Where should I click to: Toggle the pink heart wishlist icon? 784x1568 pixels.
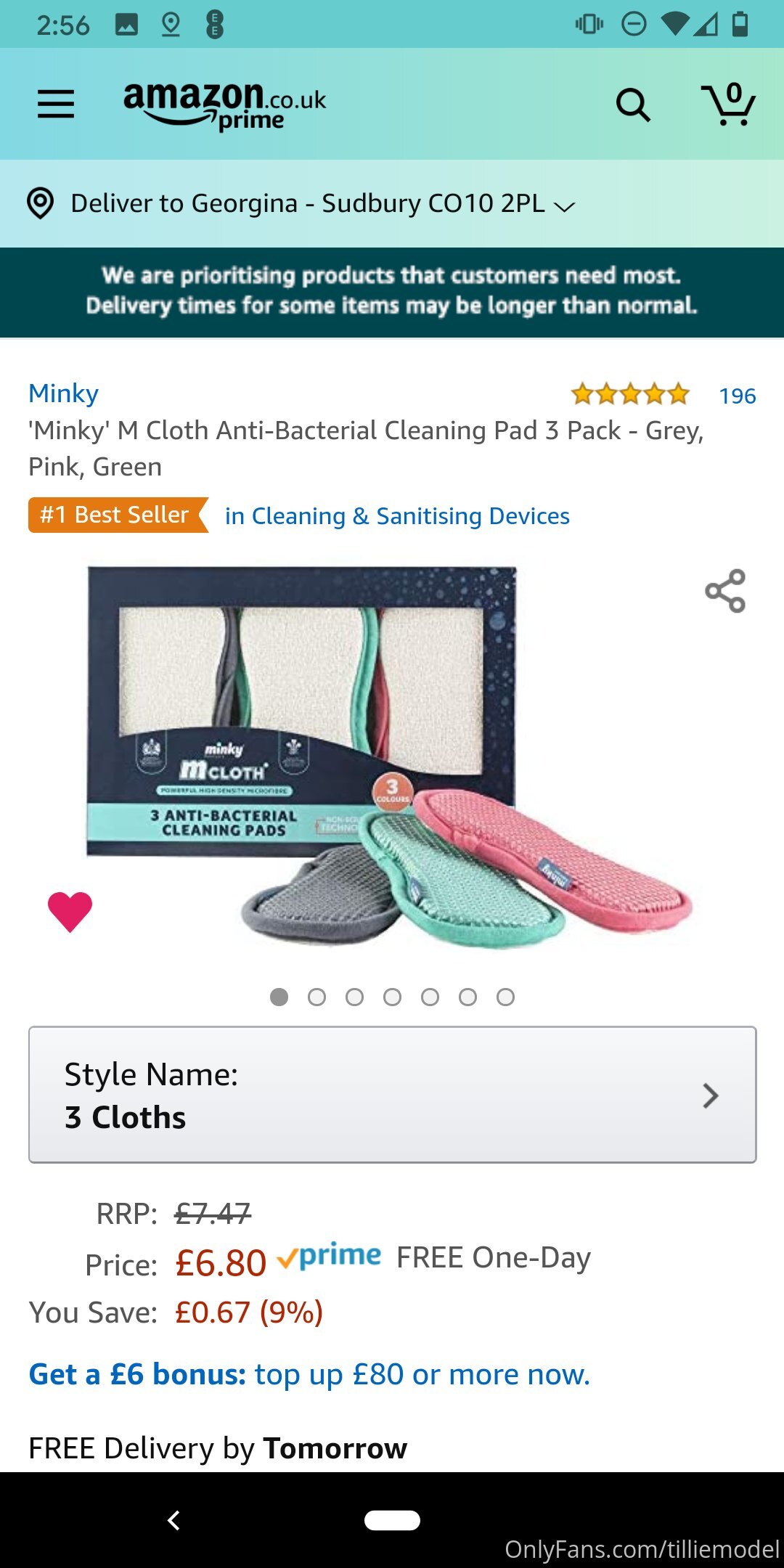(70, 911)
